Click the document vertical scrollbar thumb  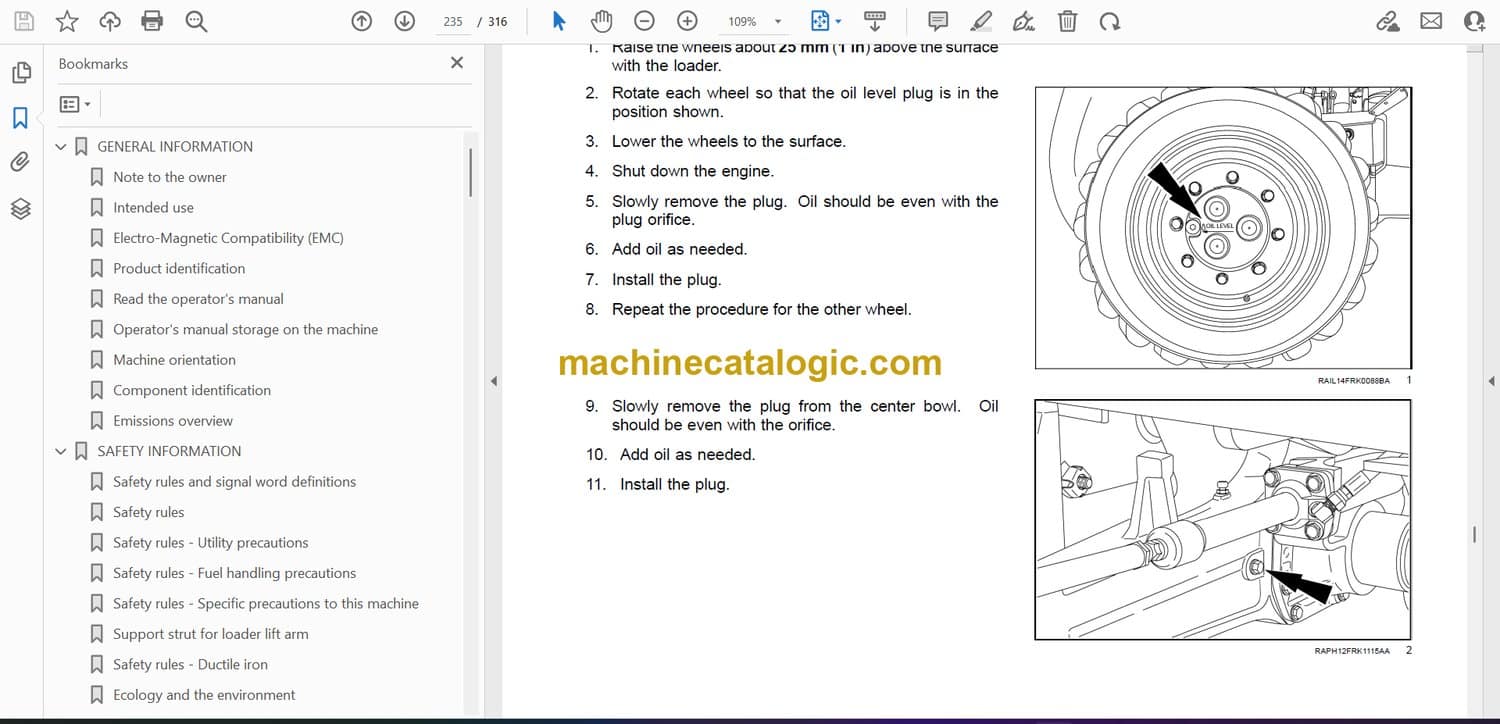tap(1474, 534)
